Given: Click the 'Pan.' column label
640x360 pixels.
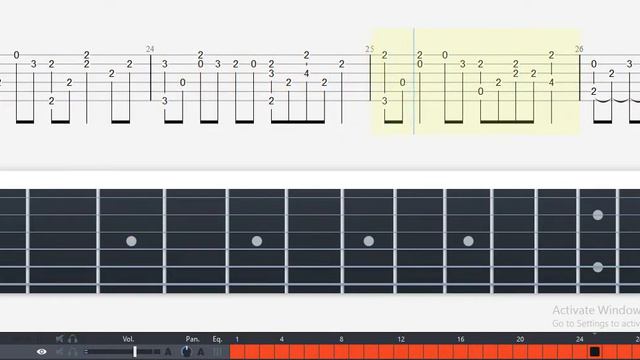Looking at the screenshot, I should (192, 339).
